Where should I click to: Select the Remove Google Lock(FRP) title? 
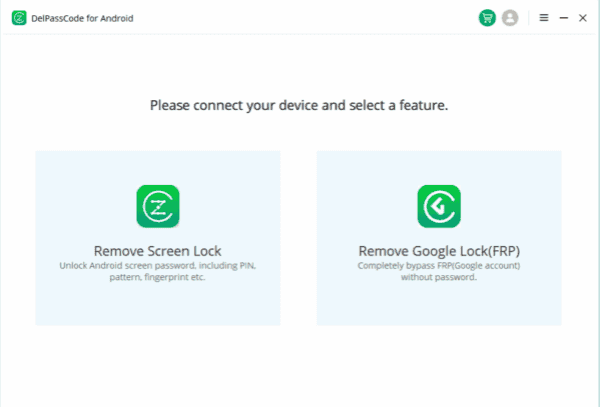coord(439,251)
